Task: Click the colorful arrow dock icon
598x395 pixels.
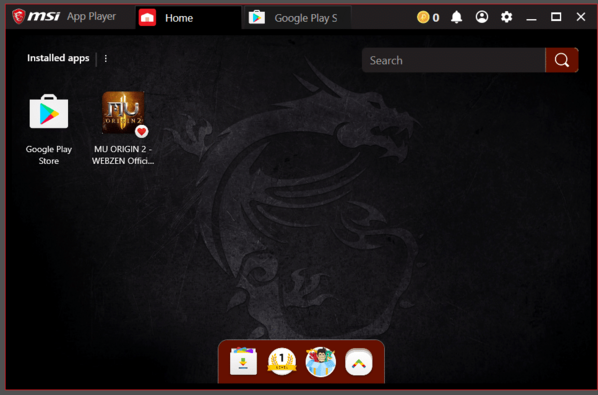Action: [358, 362]
